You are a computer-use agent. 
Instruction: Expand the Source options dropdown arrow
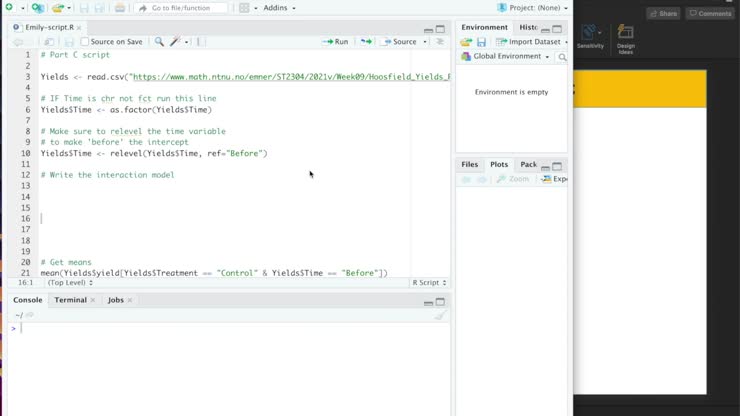tap(425, 42)
